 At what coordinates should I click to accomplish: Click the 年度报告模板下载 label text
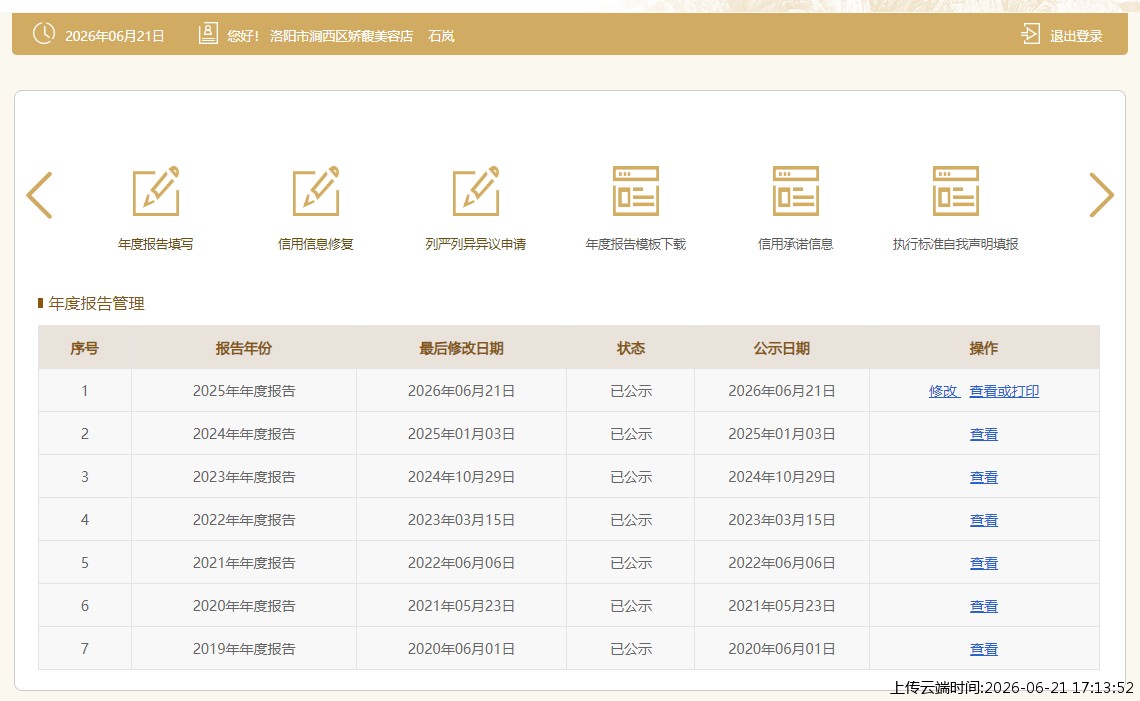[635, 244]
